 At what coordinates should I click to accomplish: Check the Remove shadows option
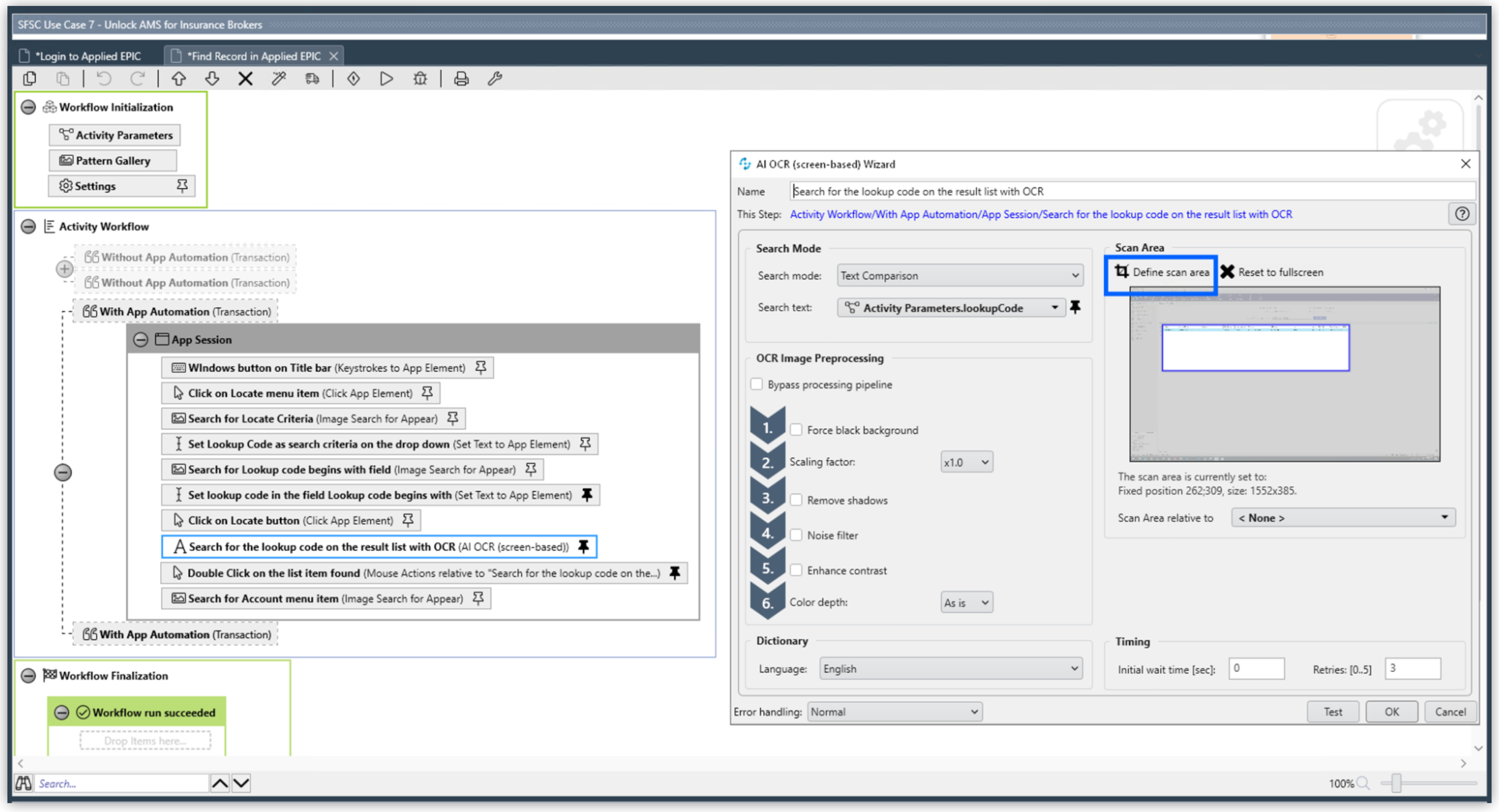coord(796,500)
